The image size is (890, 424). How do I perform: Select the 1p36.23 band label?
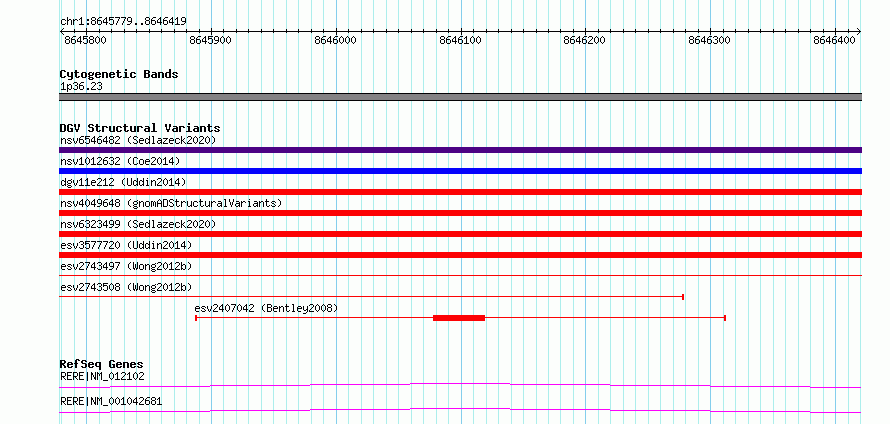[x=81, y=87]
